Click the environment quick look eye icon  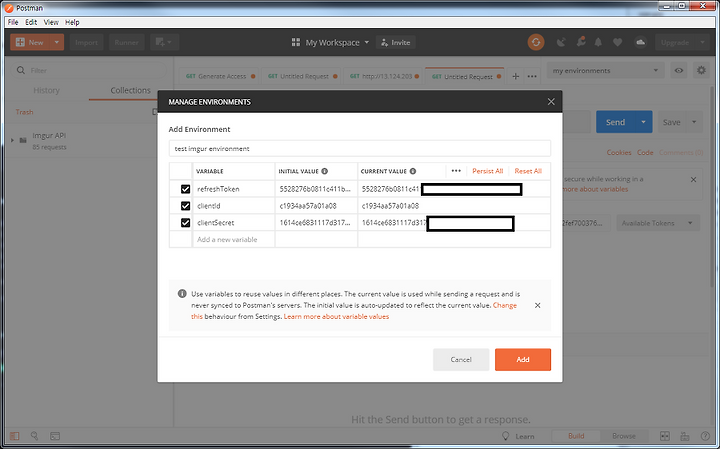click(678, 71)
